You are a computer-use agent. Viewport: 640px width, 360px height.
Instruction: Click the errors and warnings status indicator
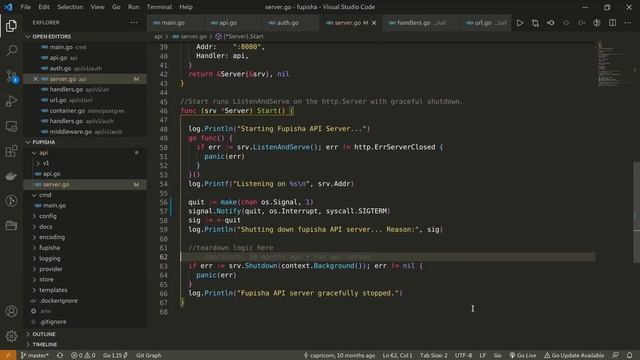coord(83,355)
